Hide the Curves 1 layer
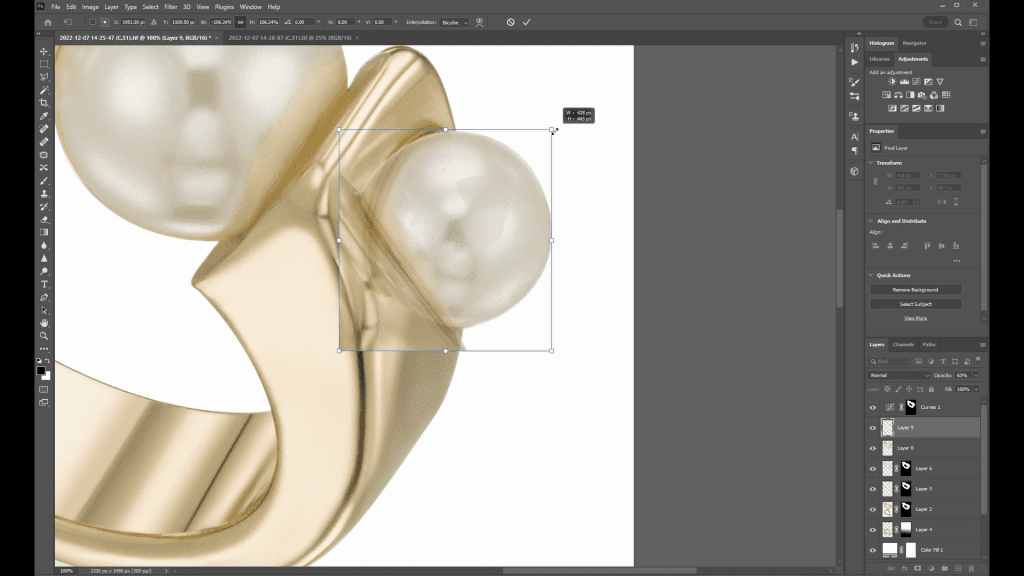1024x576 pixels. 872,408
